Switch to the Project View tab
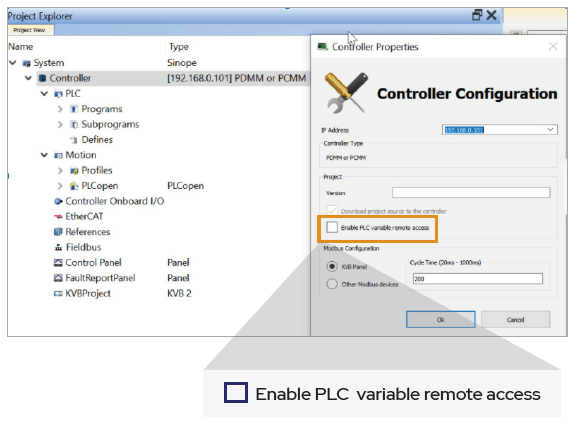This screenshot has height=425, width=577. pyautogui.click(x=31, y=30)
